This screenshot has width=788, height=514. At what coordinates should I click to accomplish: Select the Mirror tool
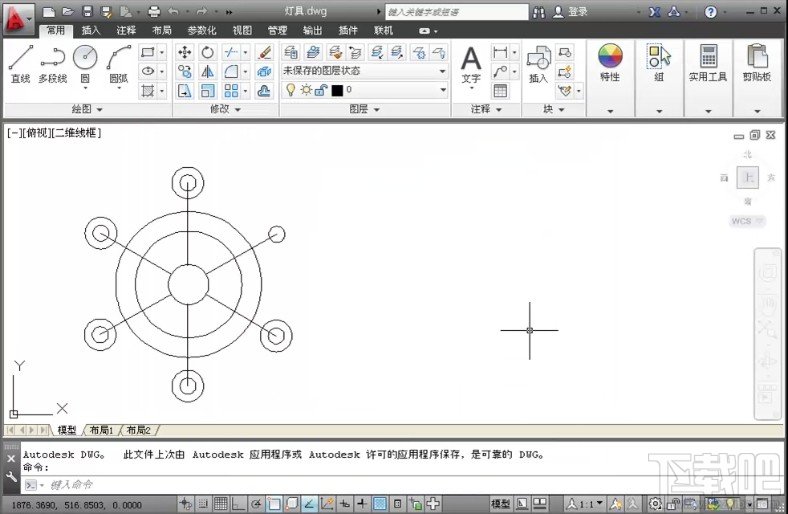coord(208,71)
